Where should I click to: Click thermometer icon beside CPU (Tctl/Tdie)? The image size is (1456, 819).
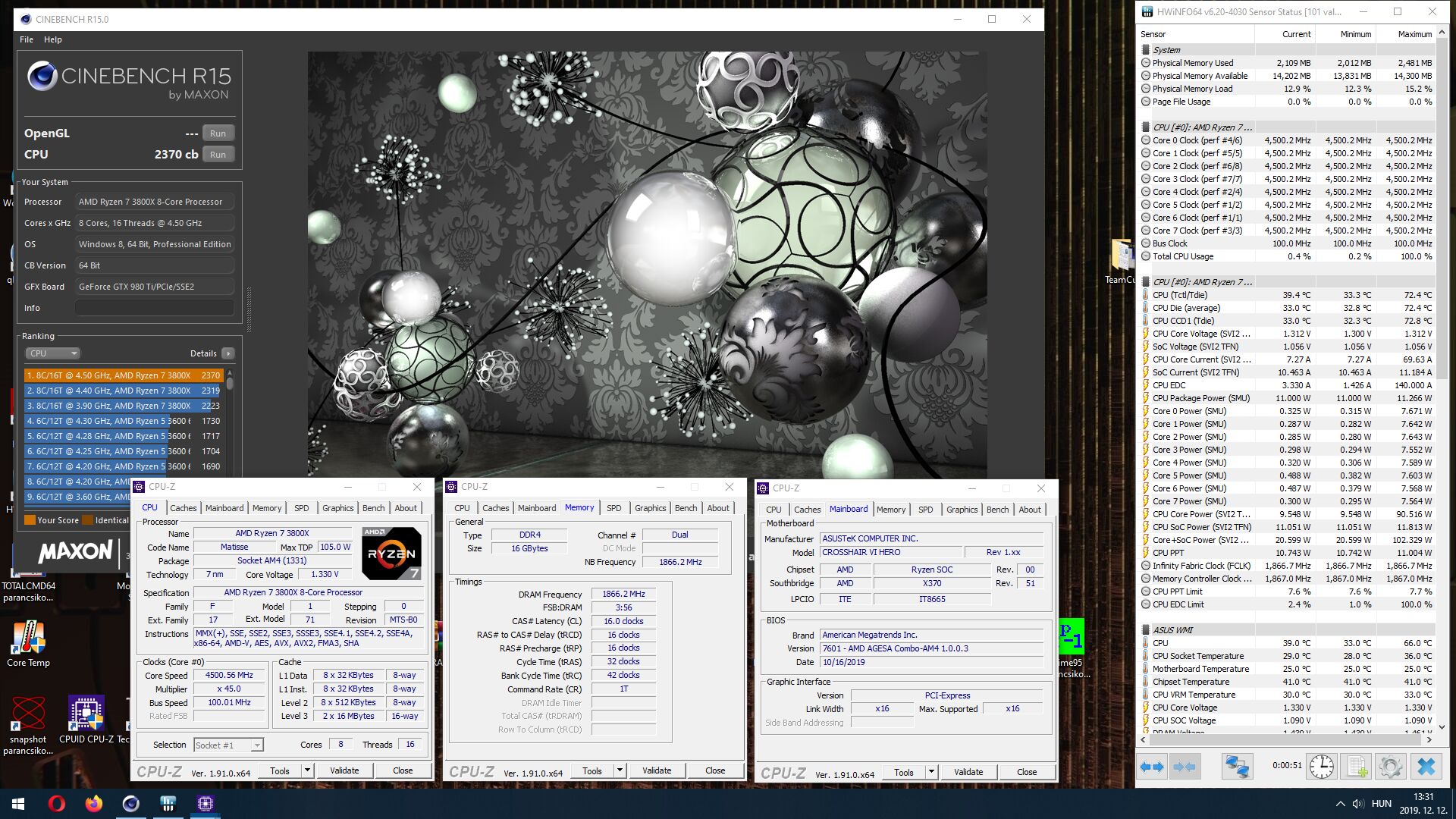pyautogui.click(x=1146, y=295)
